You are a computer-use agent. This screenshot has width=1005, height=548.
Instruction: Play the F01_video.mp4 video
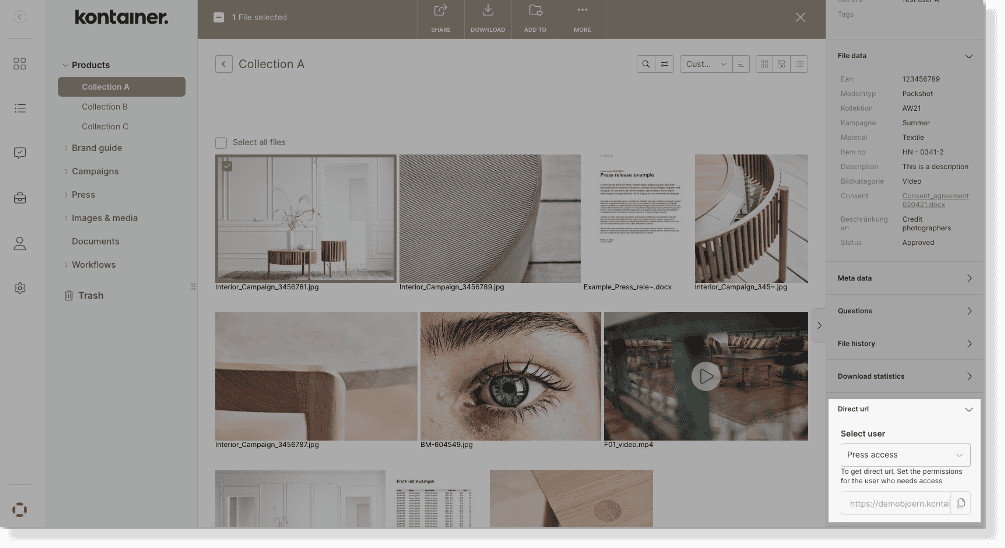coord(706,376)
